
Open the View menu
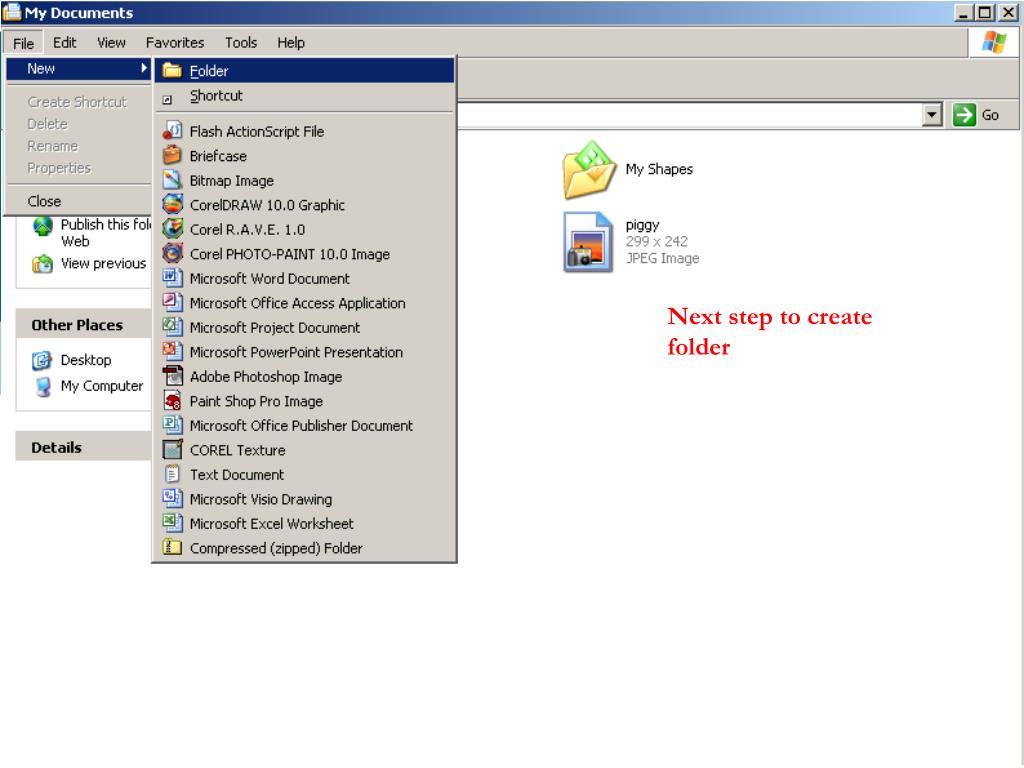pyautogui.click(x=111, y=42)
